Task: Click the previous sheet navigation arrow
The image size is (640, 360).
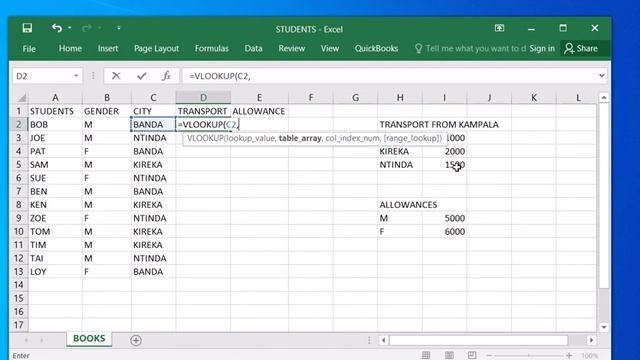Action: point(26,340)
